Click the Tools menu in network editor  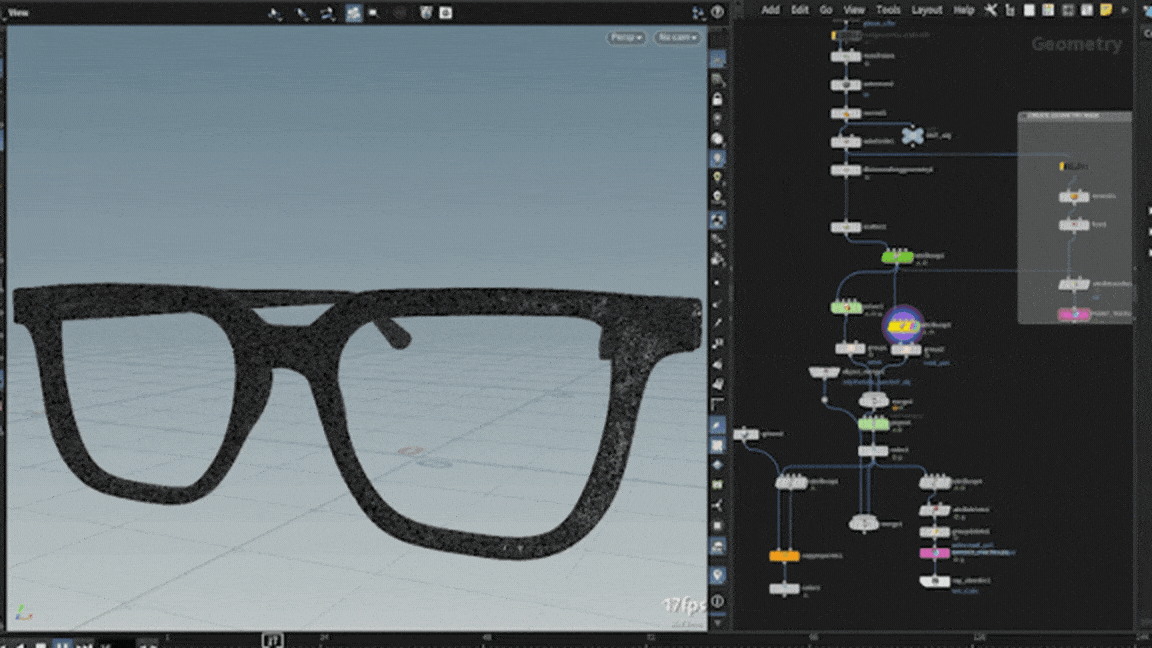[888, 10]
